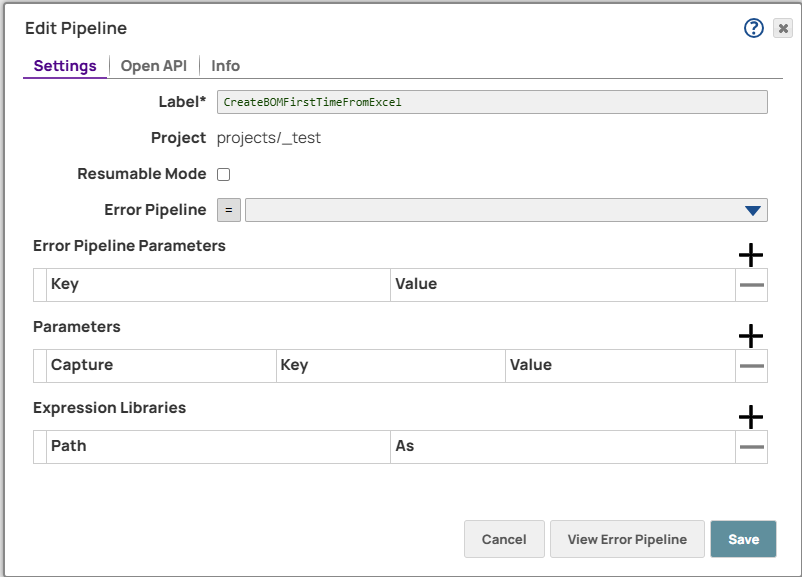Select the Capture column header in Parameters
Image resolution: width=802 pixels, height=577 pixels.
pos(161,366)
